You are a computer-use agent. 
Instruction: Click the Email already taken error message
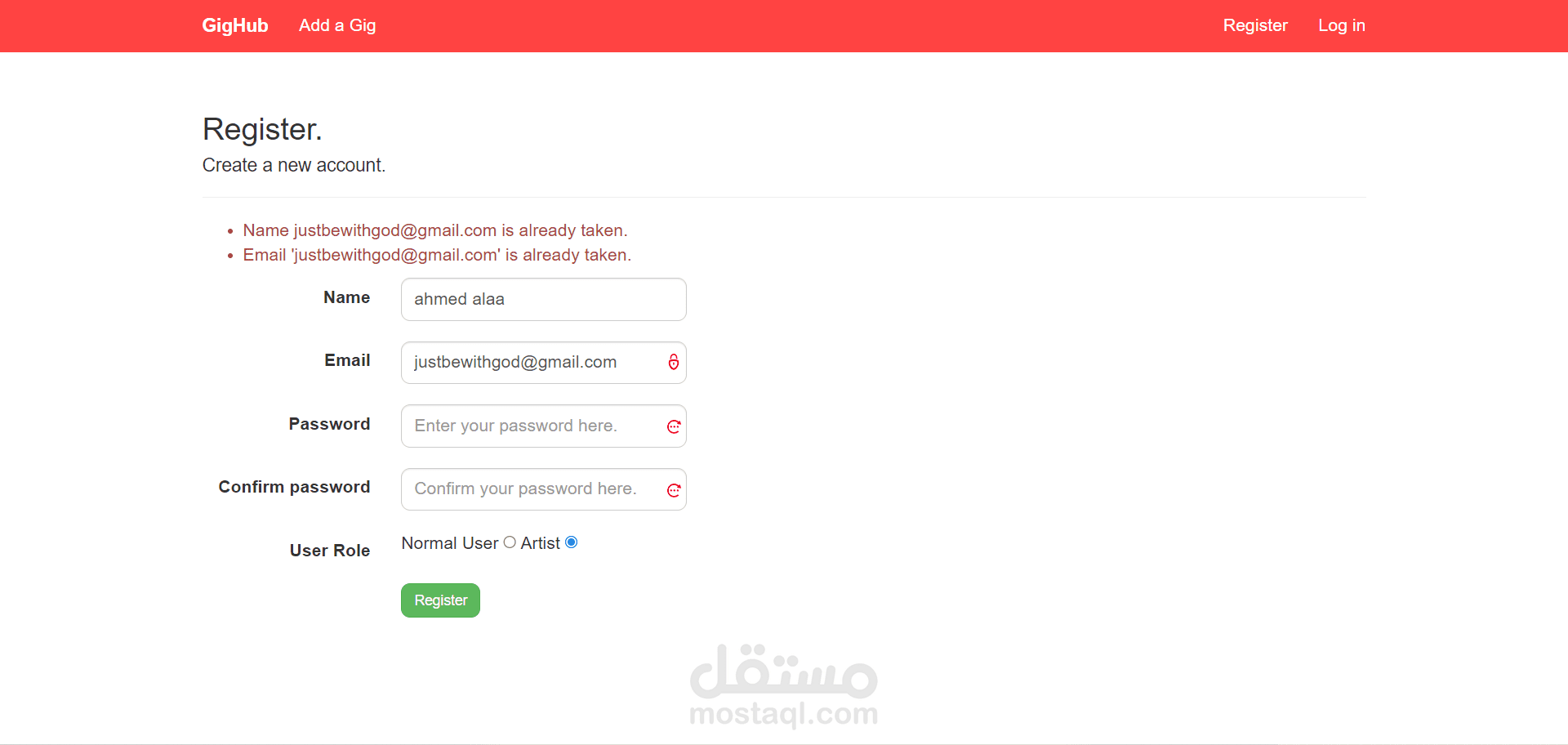click(437, 255)
